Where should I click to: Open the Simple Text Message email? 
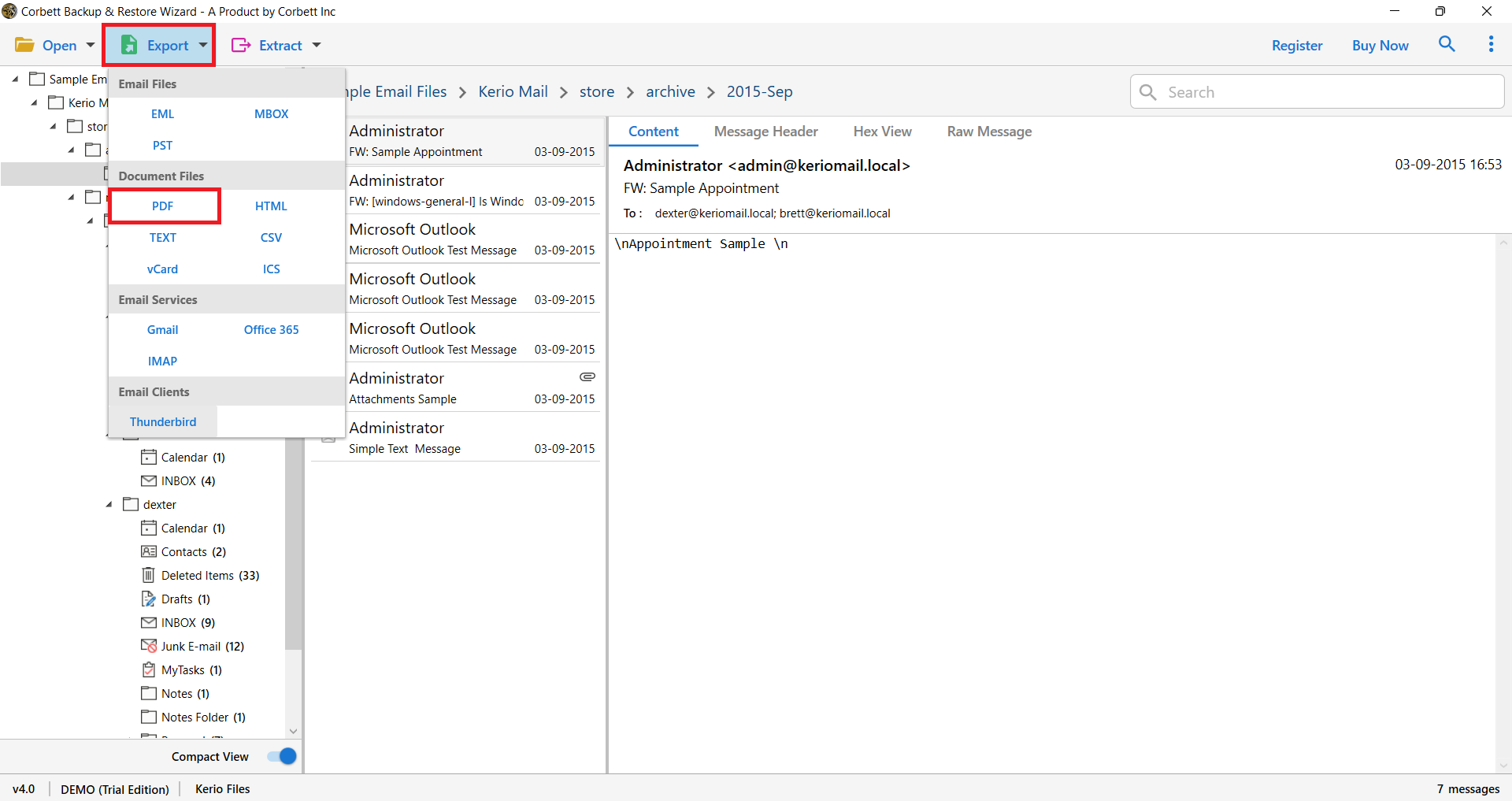pos(457,437)
